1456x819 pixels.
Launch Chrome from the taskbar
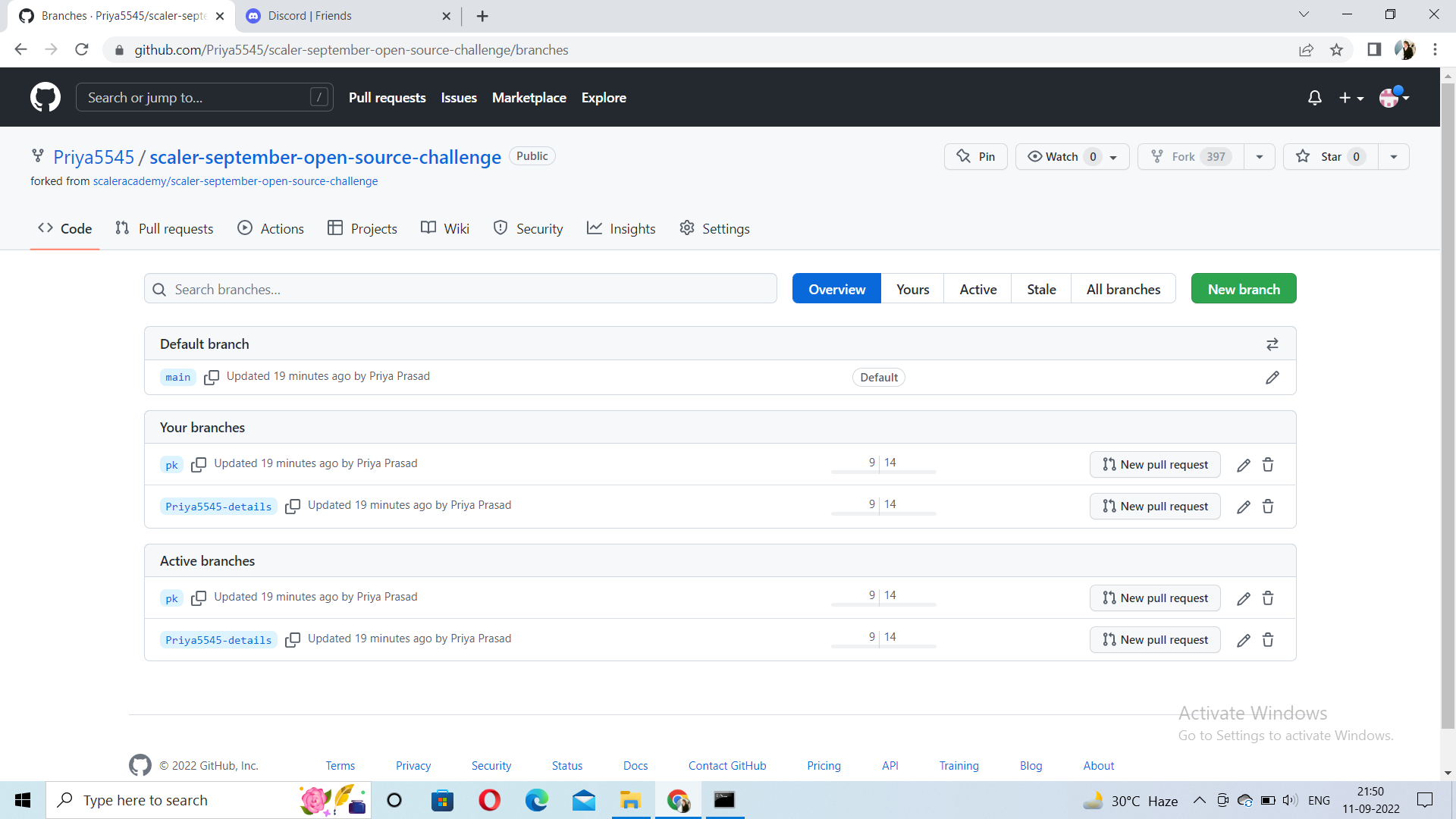pos(677,800)
